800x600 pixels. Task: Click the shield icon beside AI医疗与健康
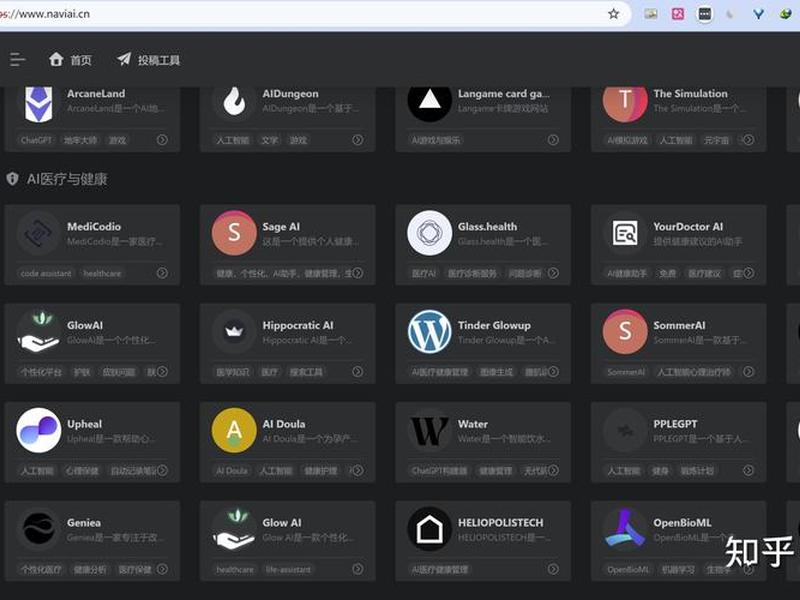pos(12,179)
